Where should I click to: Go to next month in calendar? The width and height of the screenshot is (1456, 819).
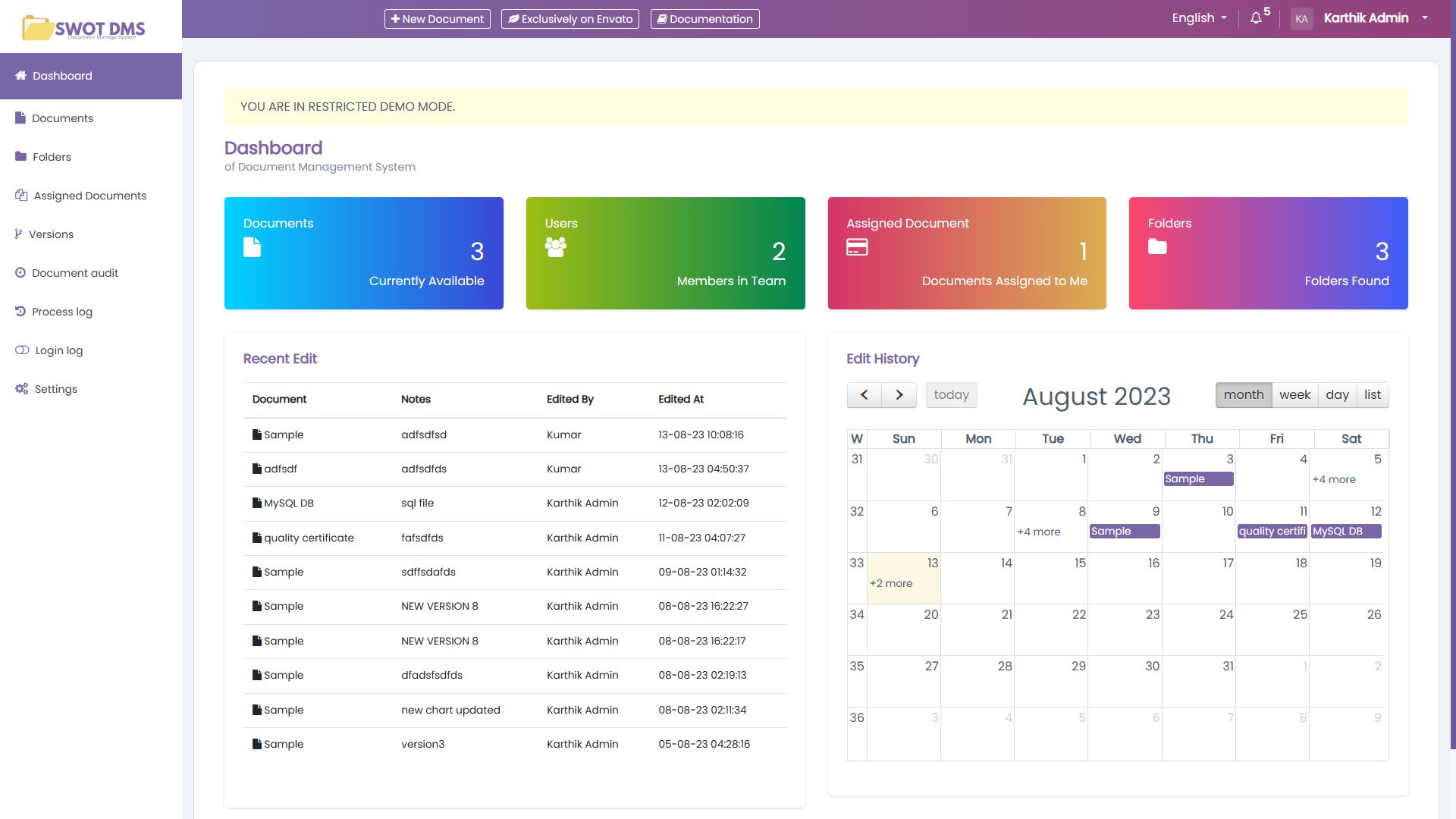(x=899, y=395)
